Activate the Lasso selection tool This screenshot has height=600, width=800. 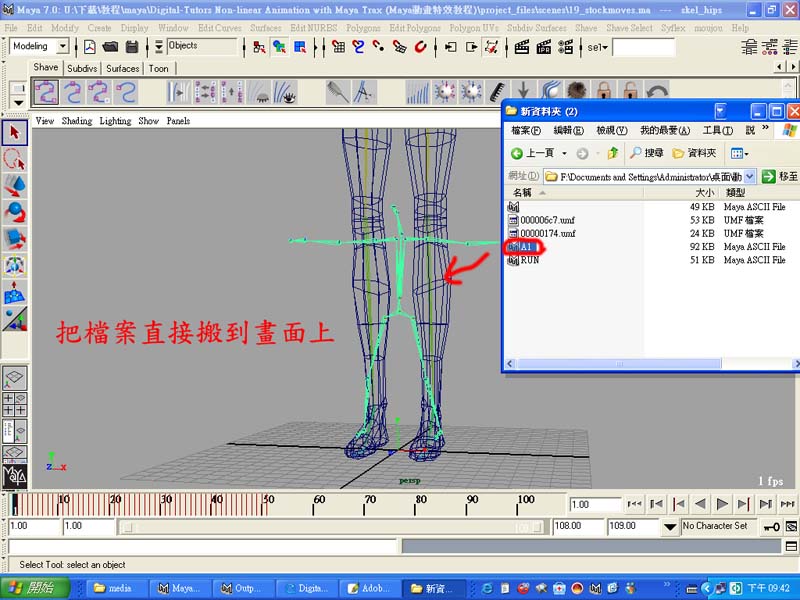[15, 160]
